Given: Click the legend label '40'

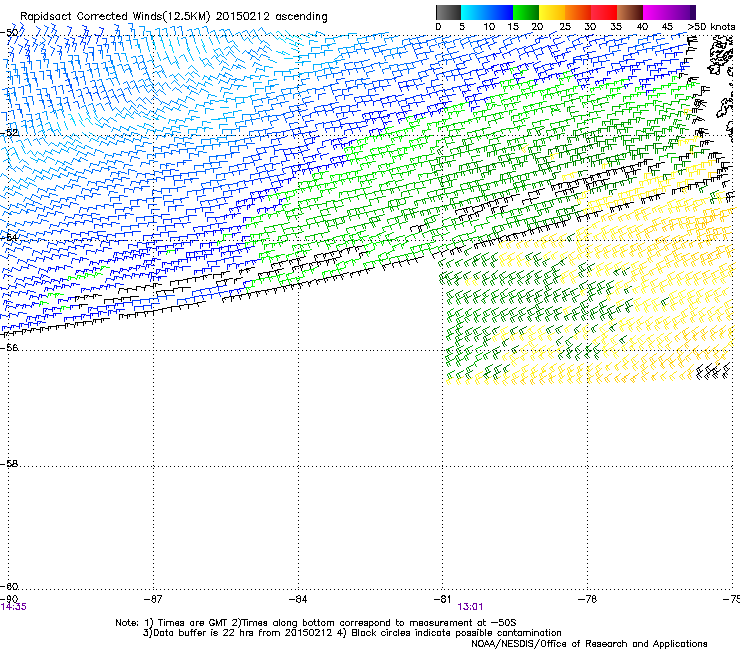Looking at the screenshot, I should 642,27.
